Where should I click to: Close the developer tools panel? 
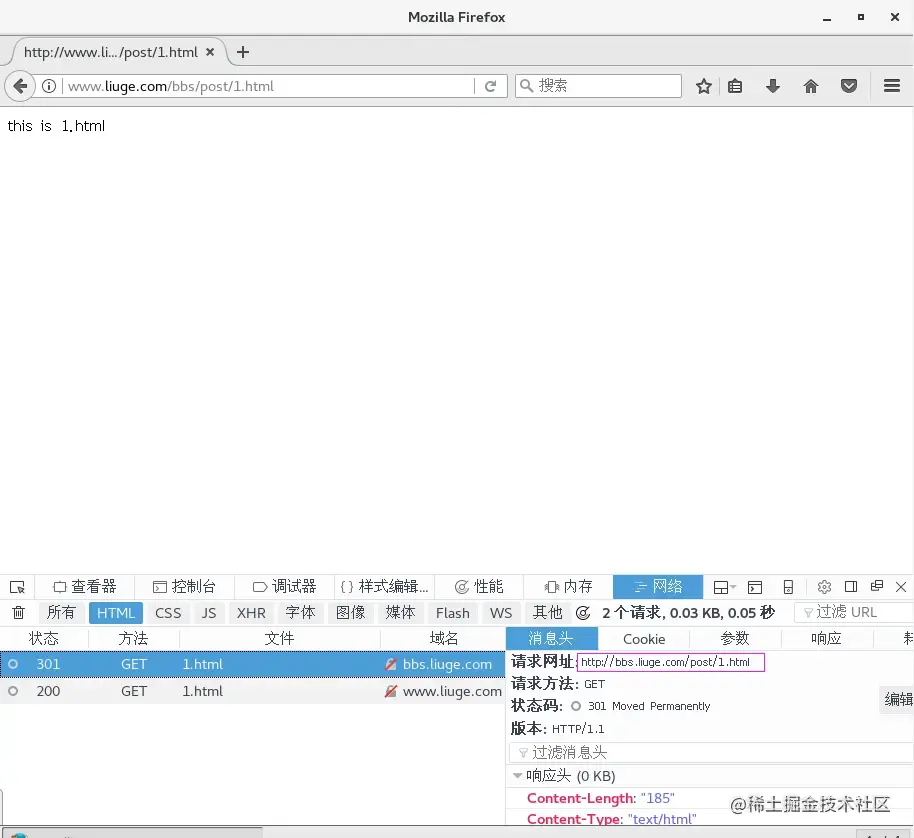click(901, 587)
